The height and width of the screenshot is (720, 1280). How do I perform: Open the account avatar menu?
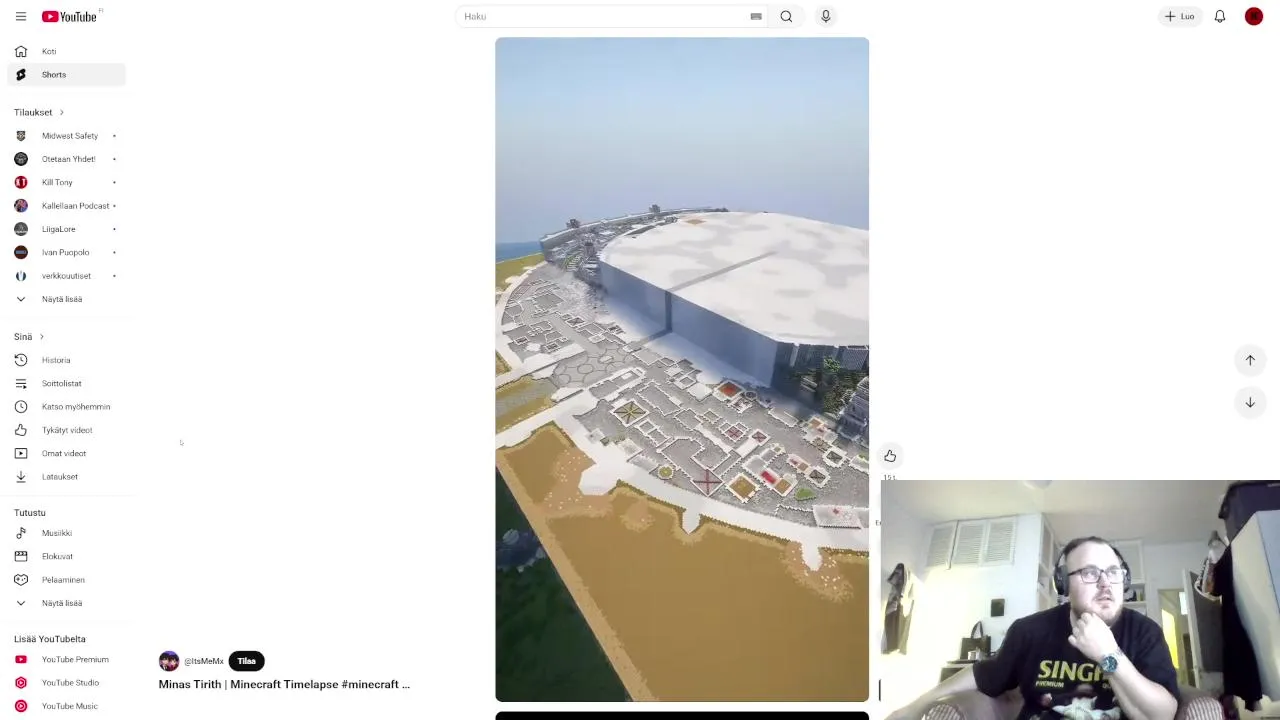(x=1254, y=16)
